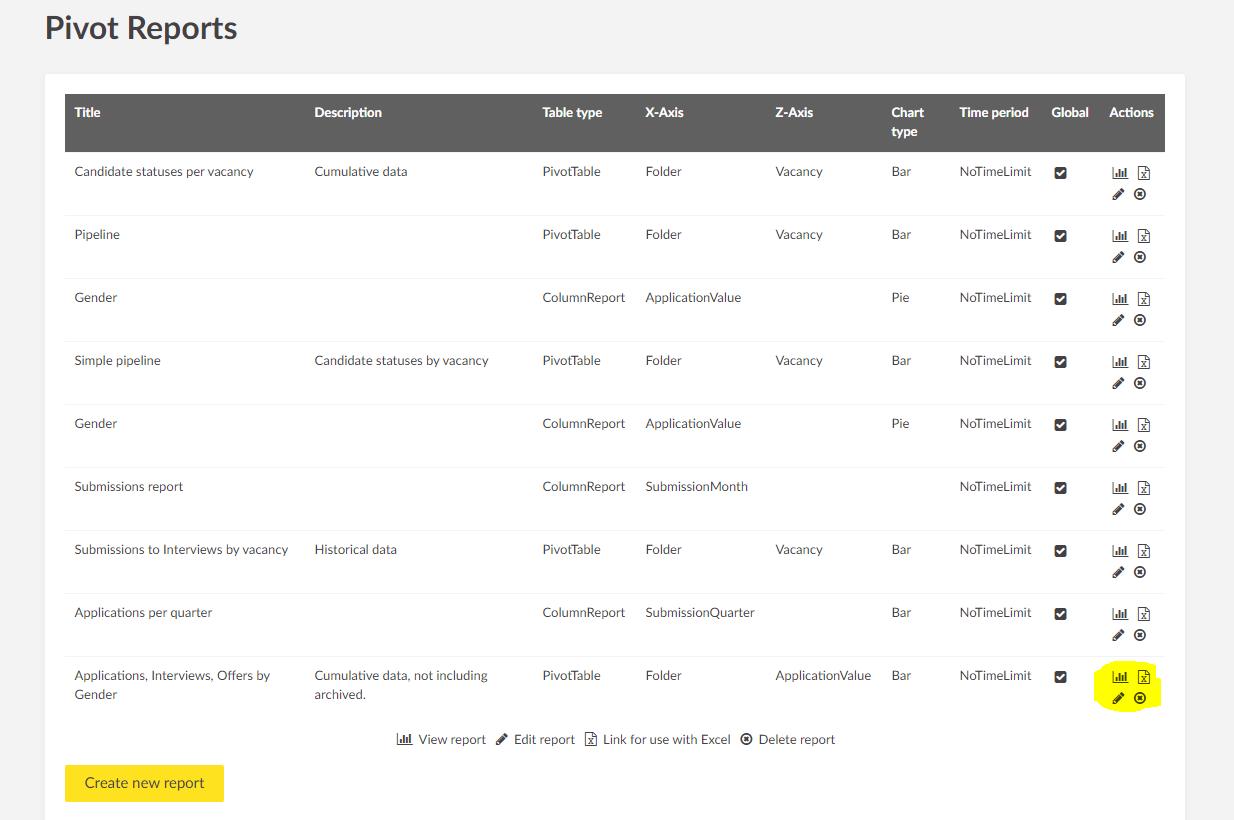Click the Simple pipeline report title
Screen dimensions: 1234x820
(117, 361)
